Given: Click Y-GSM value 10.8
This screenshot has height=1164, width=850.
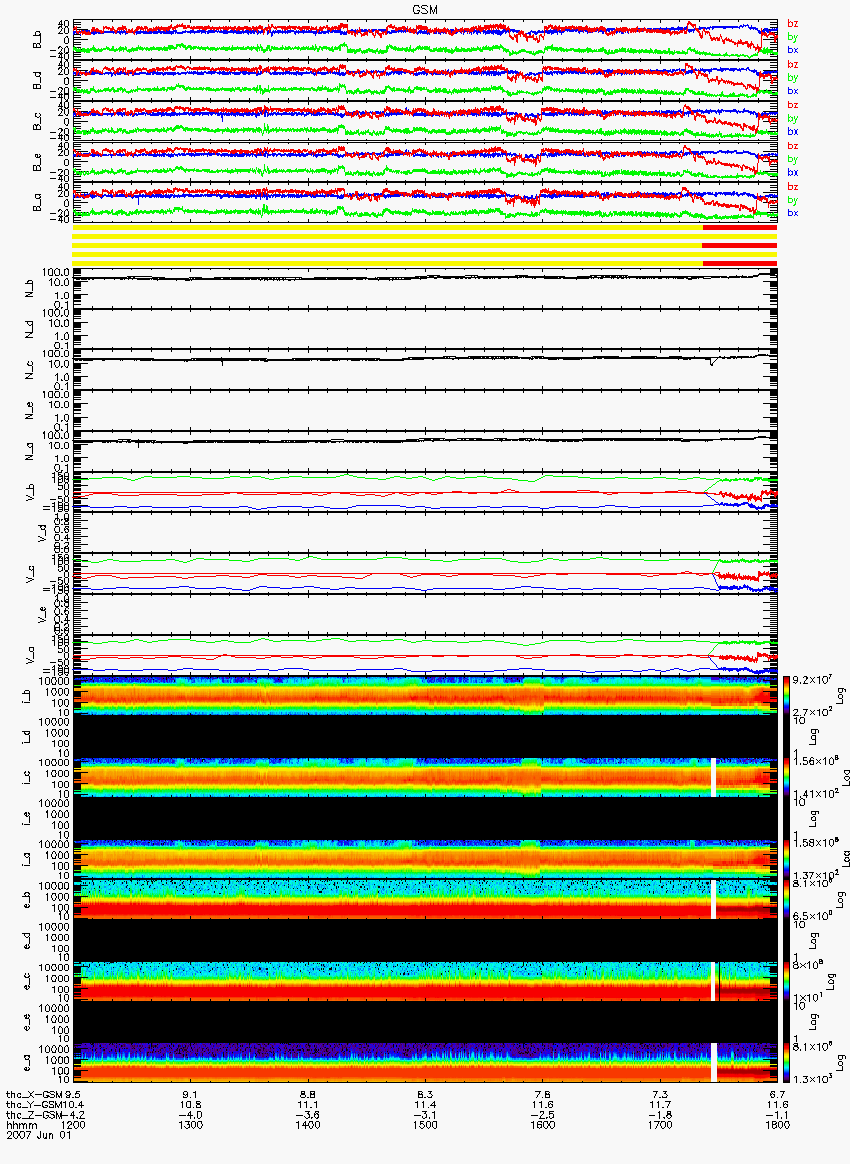Looking at the screenshot, I should click(x=192, y=1105).
